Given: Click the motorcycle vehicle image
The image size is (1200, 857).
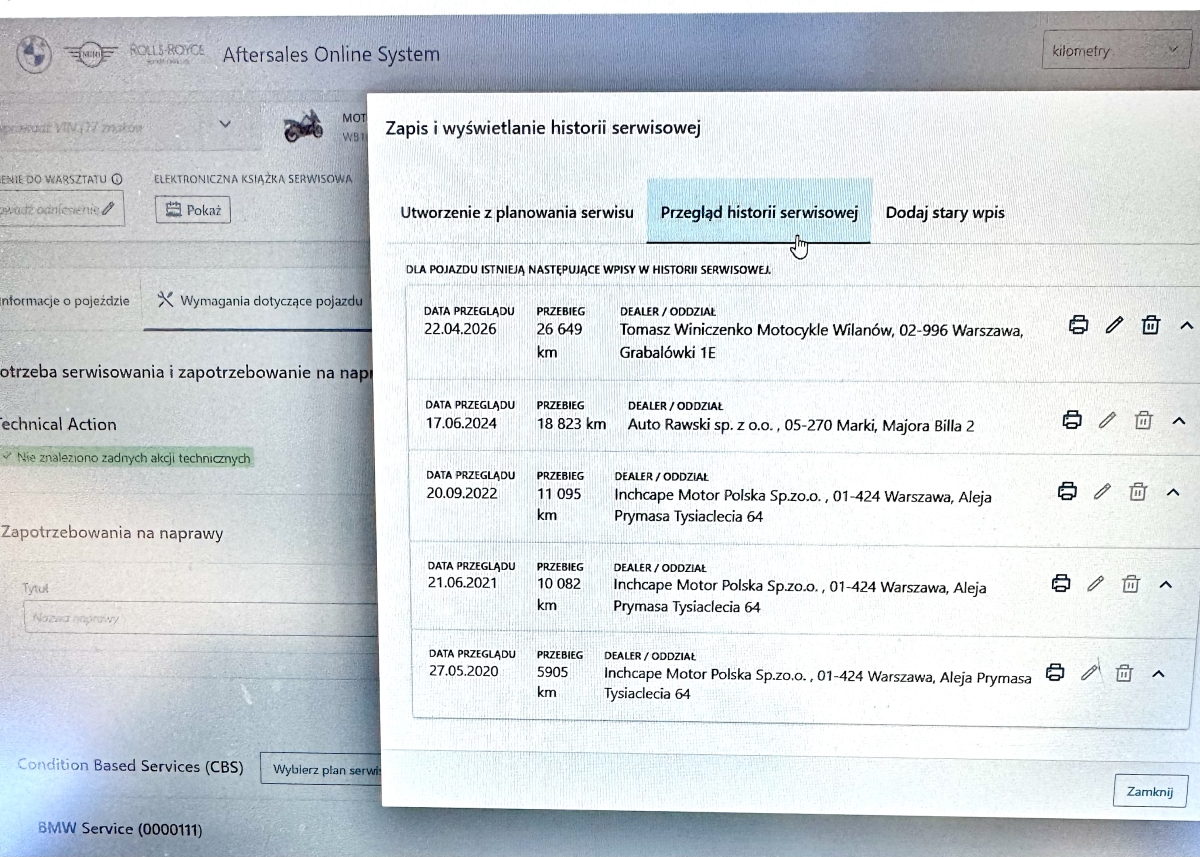Looking at the screenshot, I should pos(304,126).
